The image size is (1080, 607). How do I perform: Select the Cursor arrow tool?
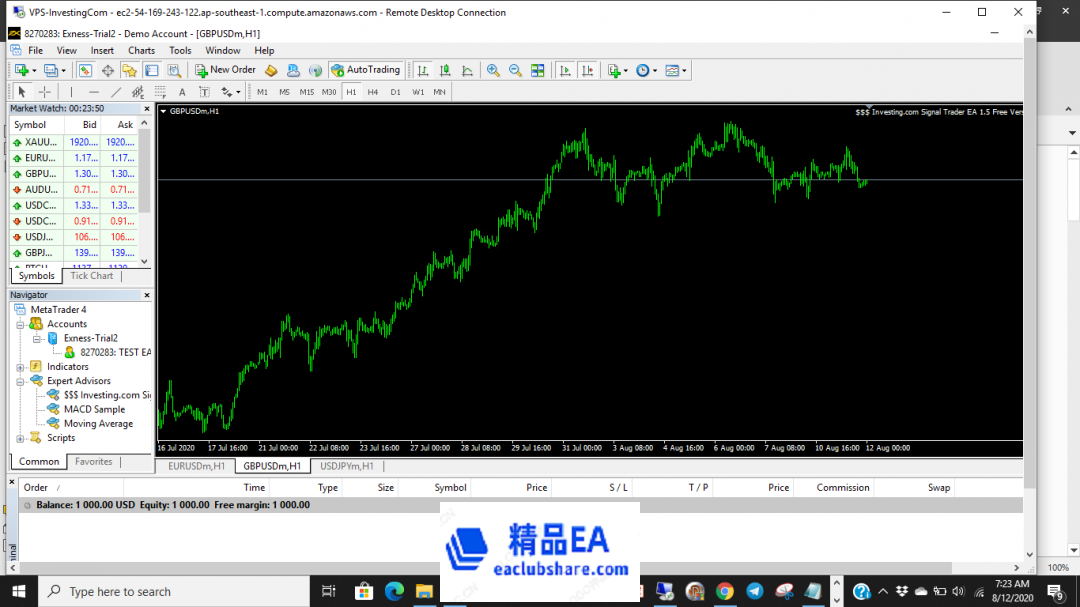[21, 92]
